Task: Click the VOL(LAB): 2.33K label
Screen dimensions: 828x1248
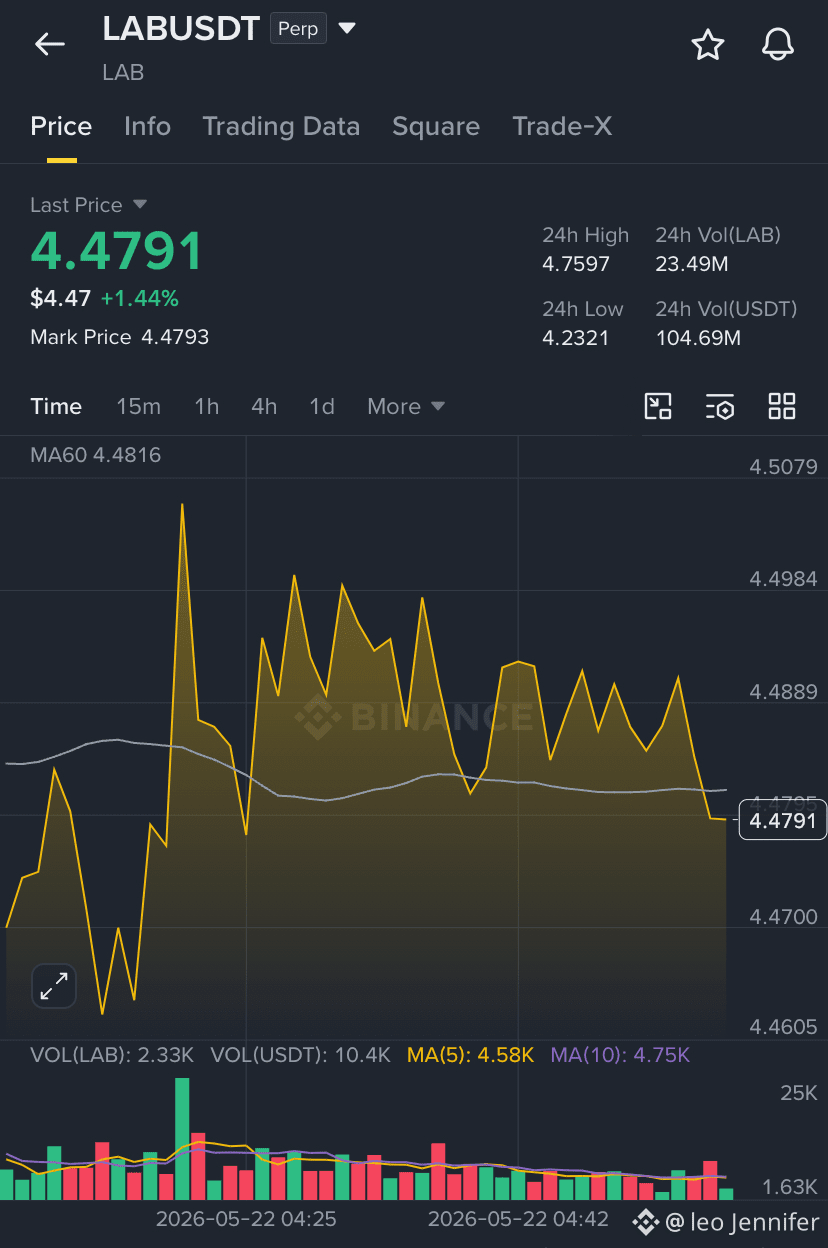Action: [x=112, y=1055]
